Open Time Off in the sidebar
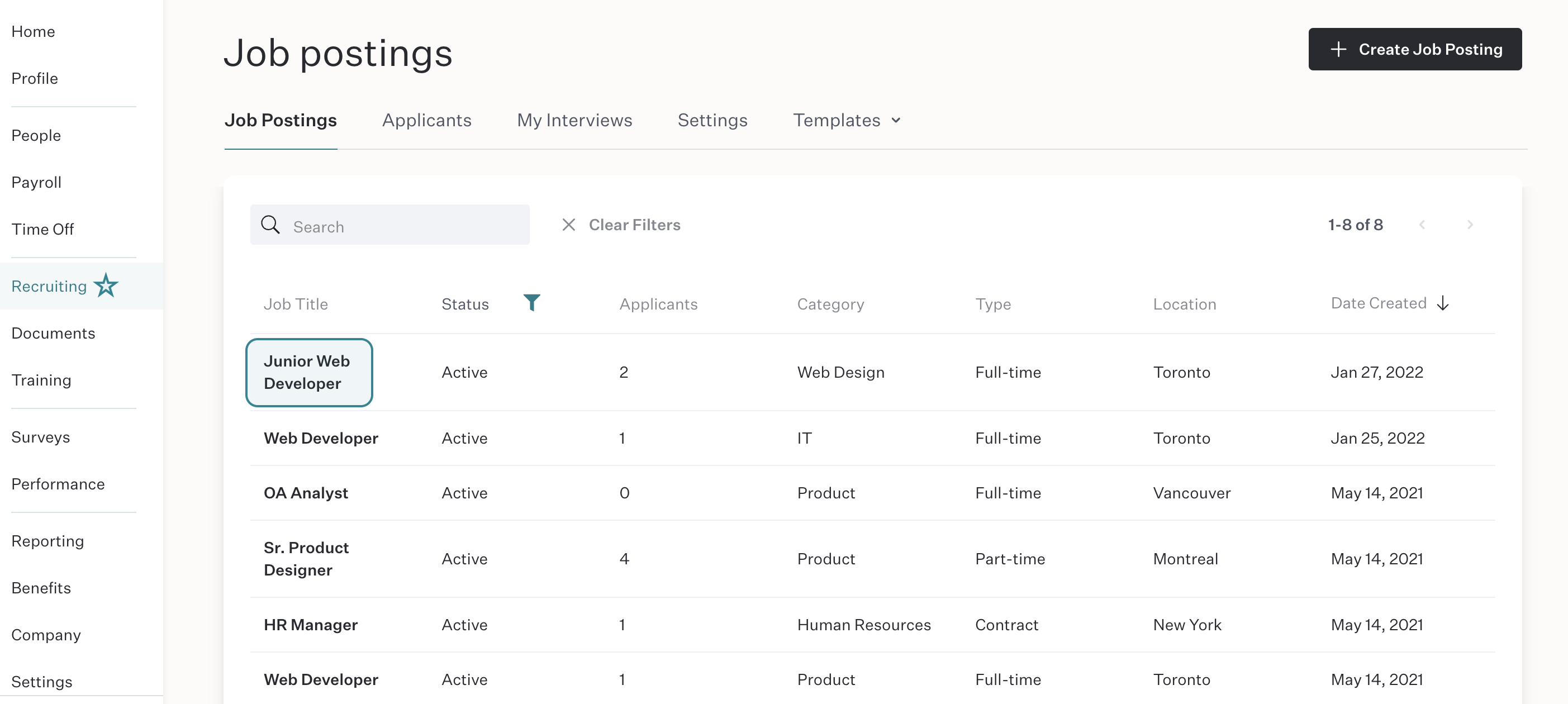1568x704 pixels. 42,229
